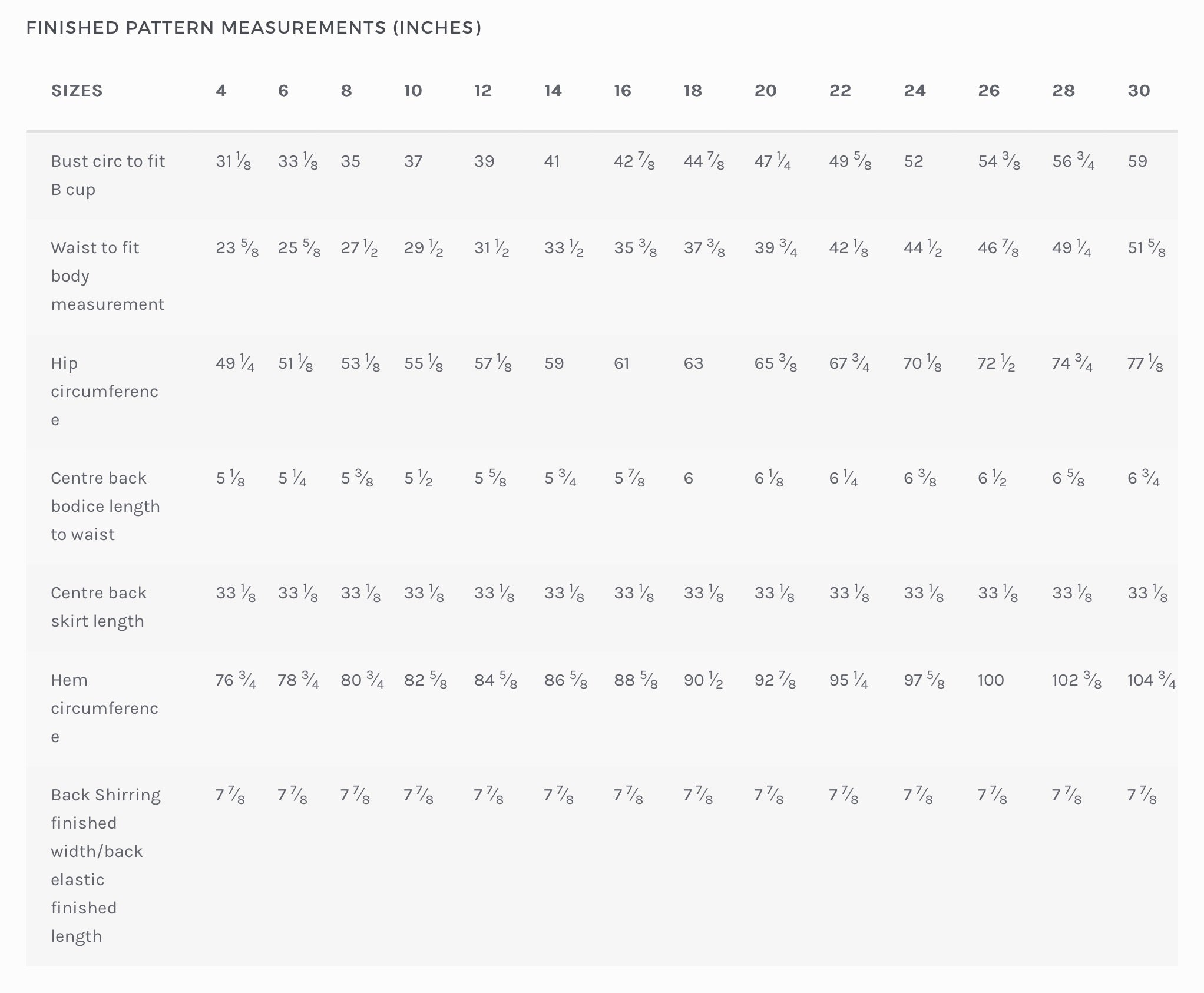The height and width of the screenshot is (993, 1204).
Task: Click the 'Bust circ to fit B cup' row label
Action: 108,175
